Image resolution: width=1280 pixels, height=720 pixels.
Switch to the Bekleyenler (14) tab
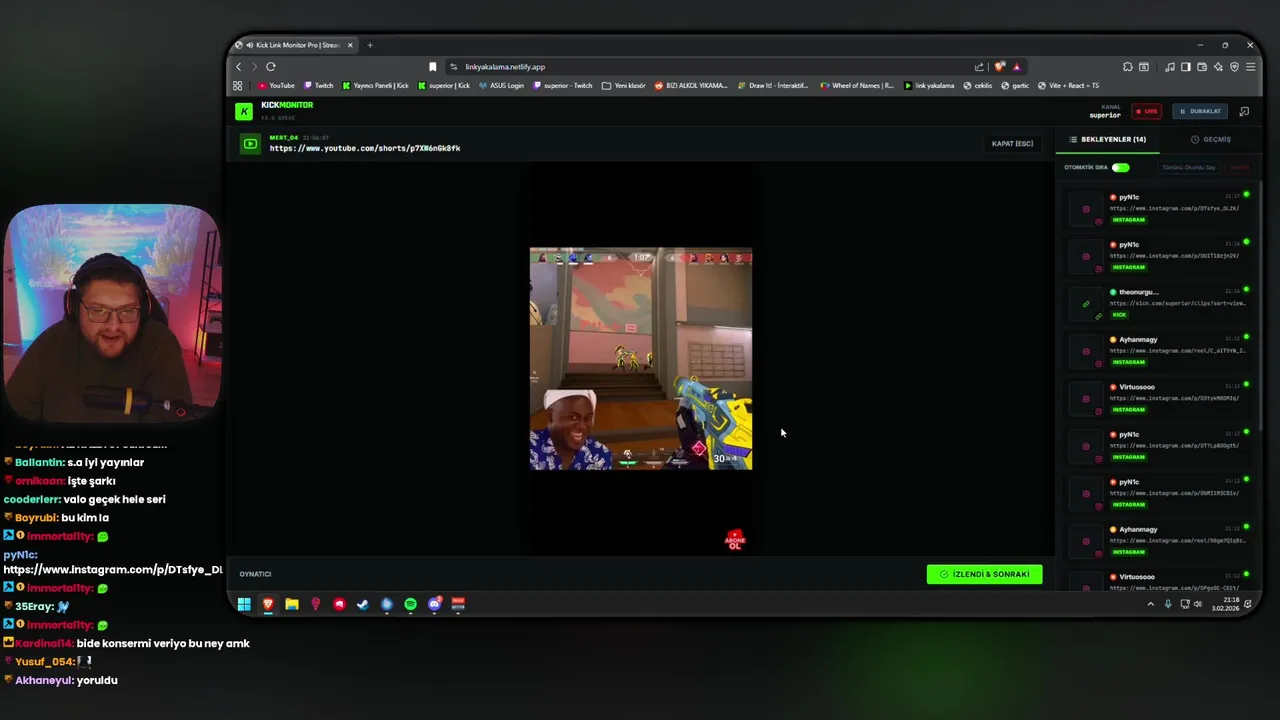point(1108,140)
